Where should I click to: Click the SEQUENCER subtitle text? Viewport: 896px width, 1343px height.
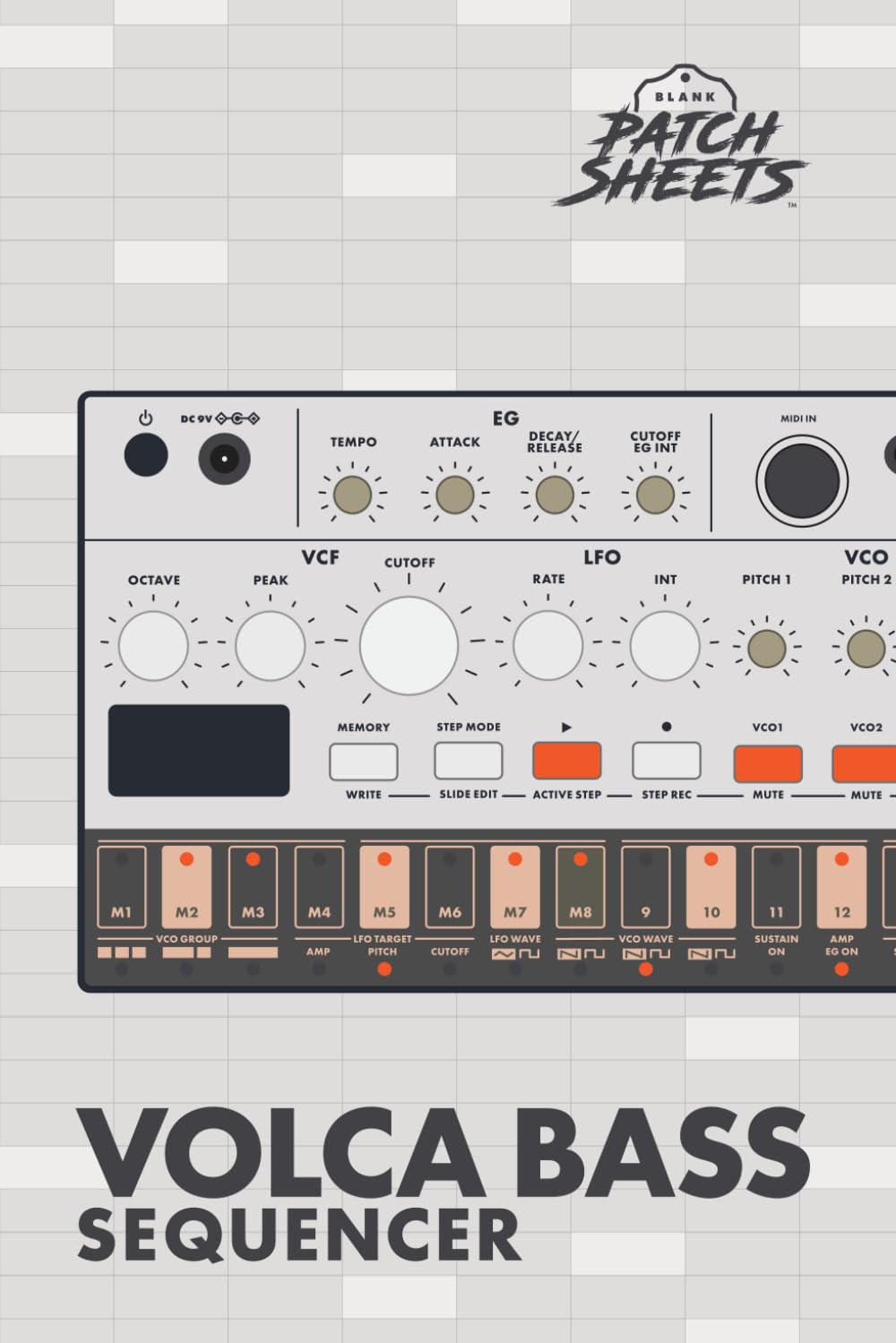click(x=298, y=1236)
